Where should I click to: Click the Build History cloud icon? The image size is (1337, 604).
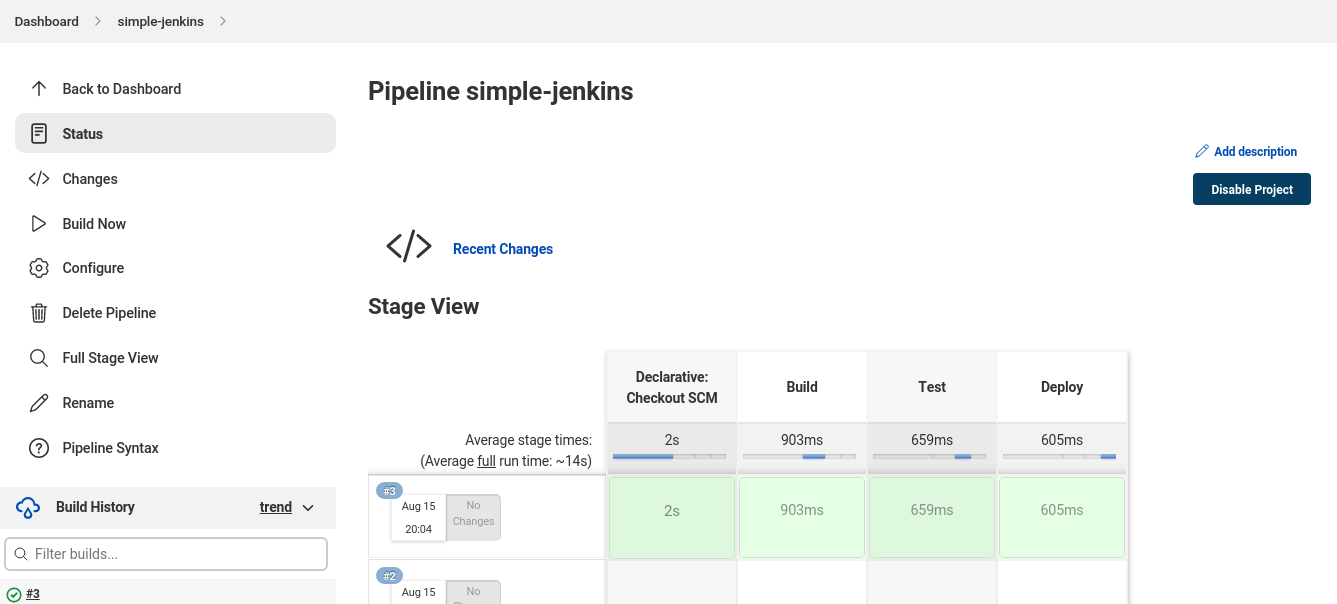tap(27, 507)
